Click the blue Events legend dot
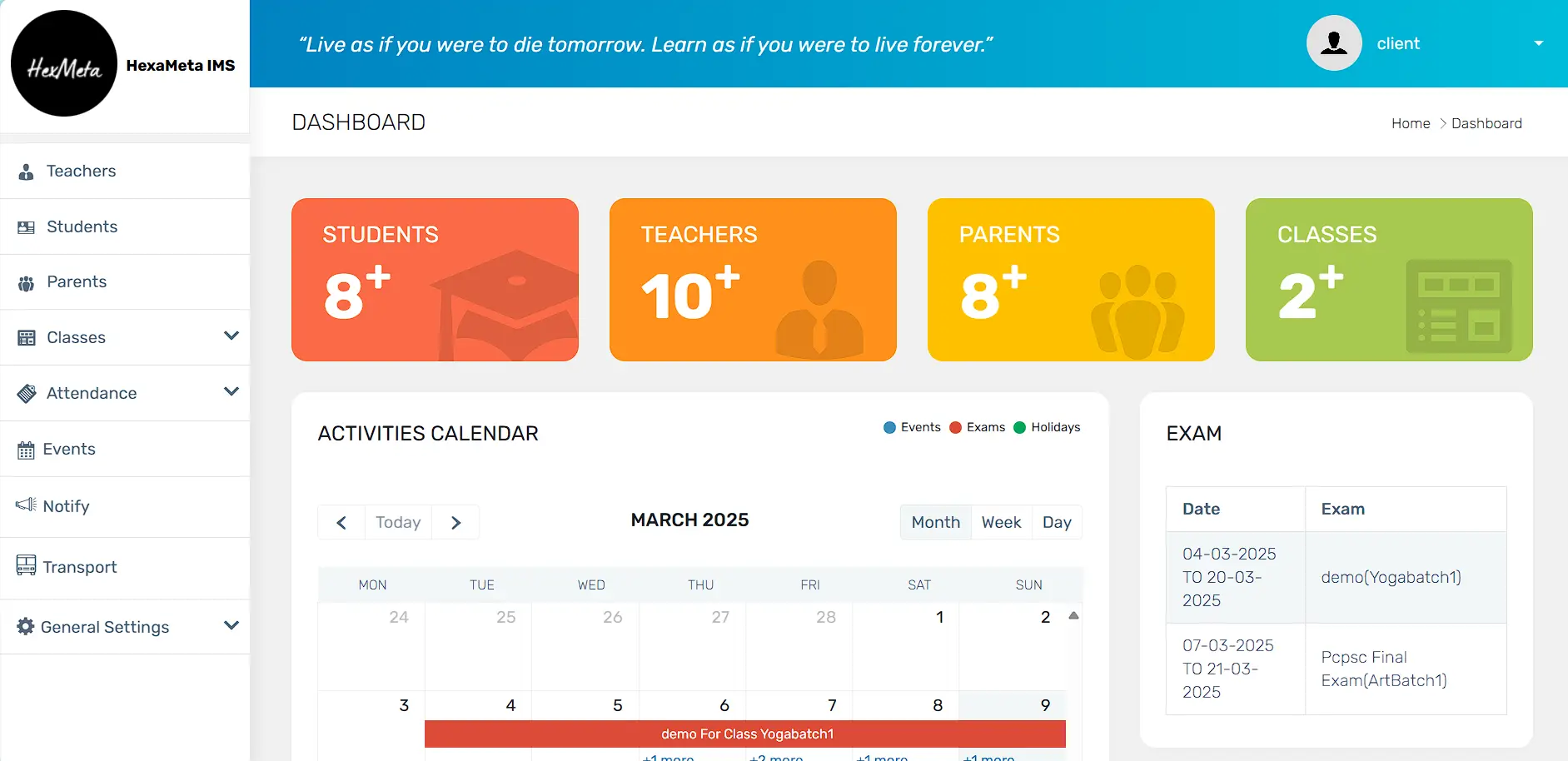1568x761 pixels. [x=889, y=427]
